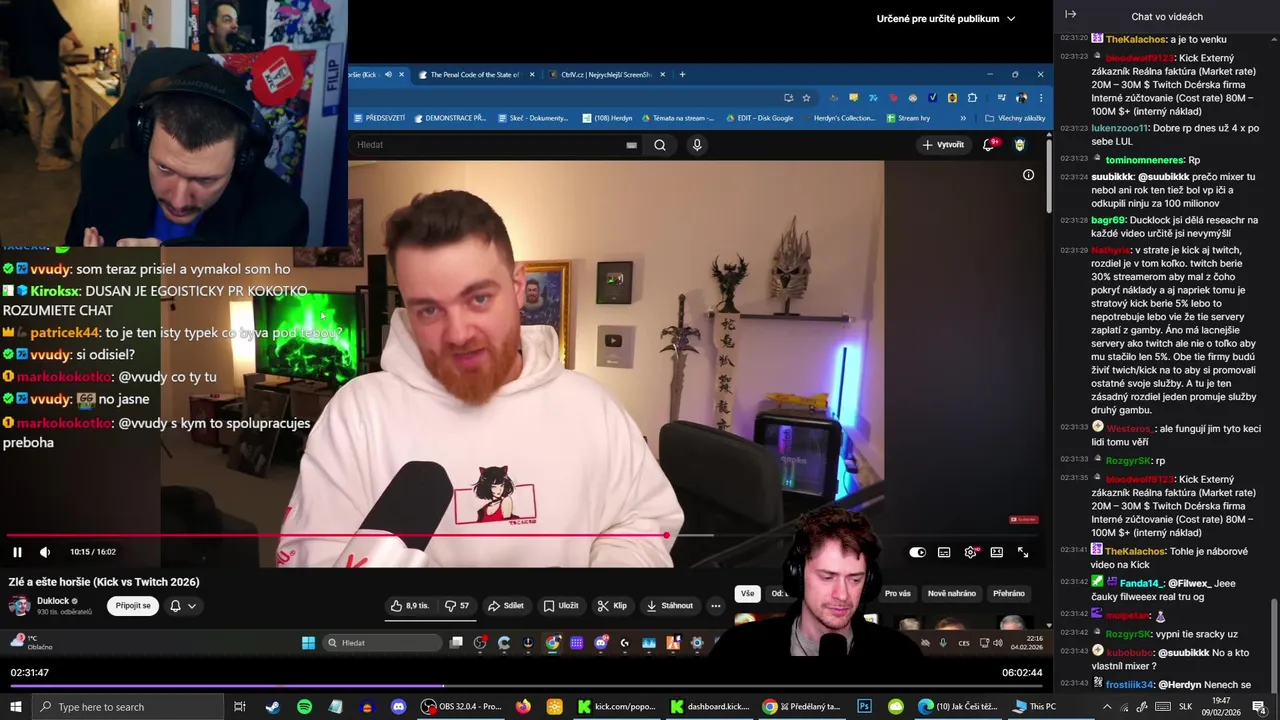Open the Duklock channel name link
This screenshot has height=720, width=1280.
coord(53,601)
